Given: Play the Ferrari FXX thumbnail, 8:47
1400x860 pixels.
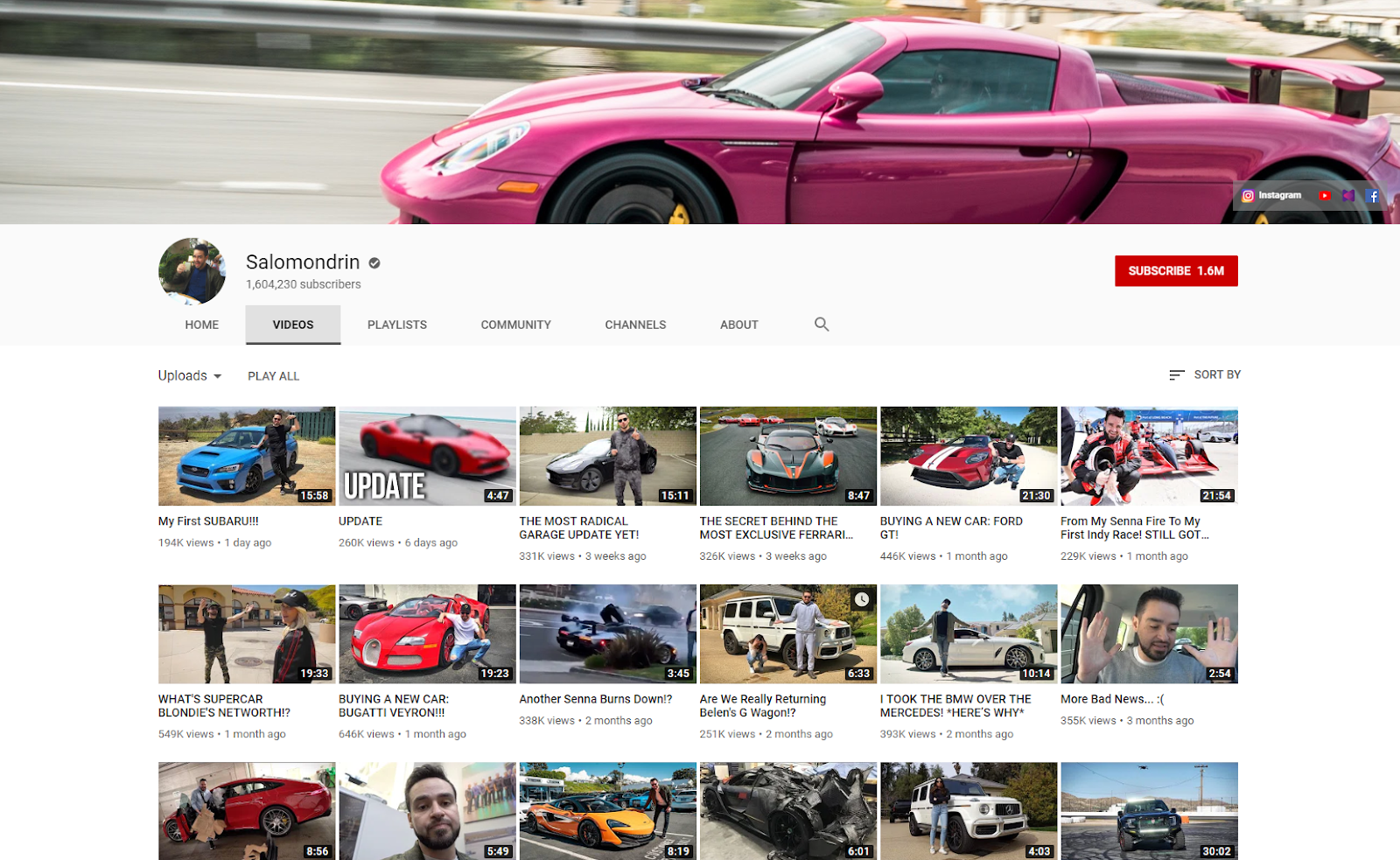Looking at the screenshot, I should [x=788, y=456].
